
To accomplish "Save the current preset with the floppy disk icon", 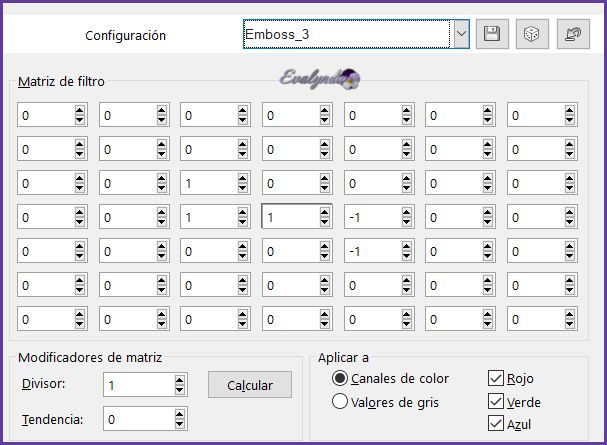I will pyautogui.click(x=492, y=34).
